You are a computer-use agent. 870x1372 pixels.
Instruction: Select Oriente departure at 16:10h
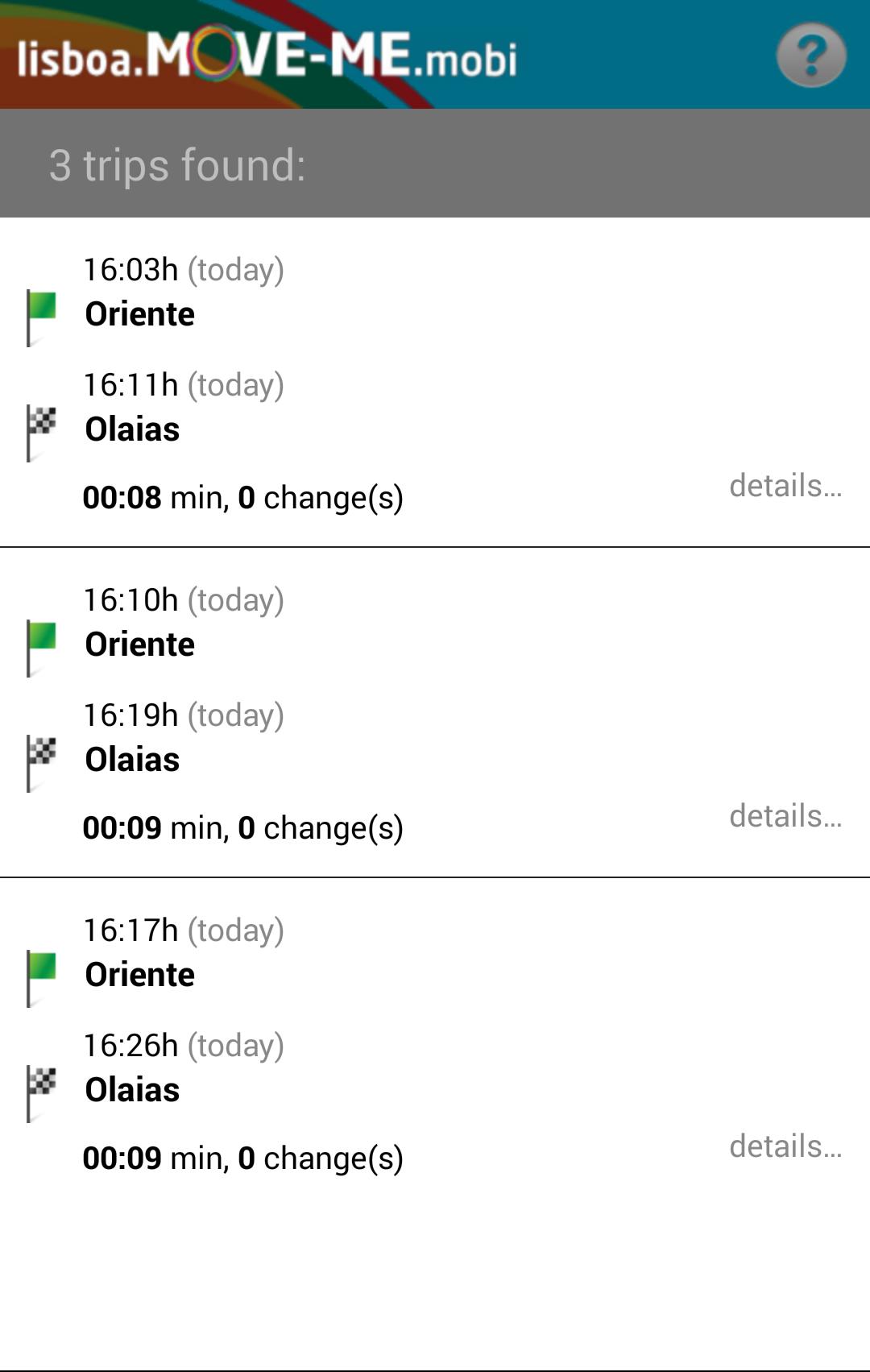coord(140,645)
